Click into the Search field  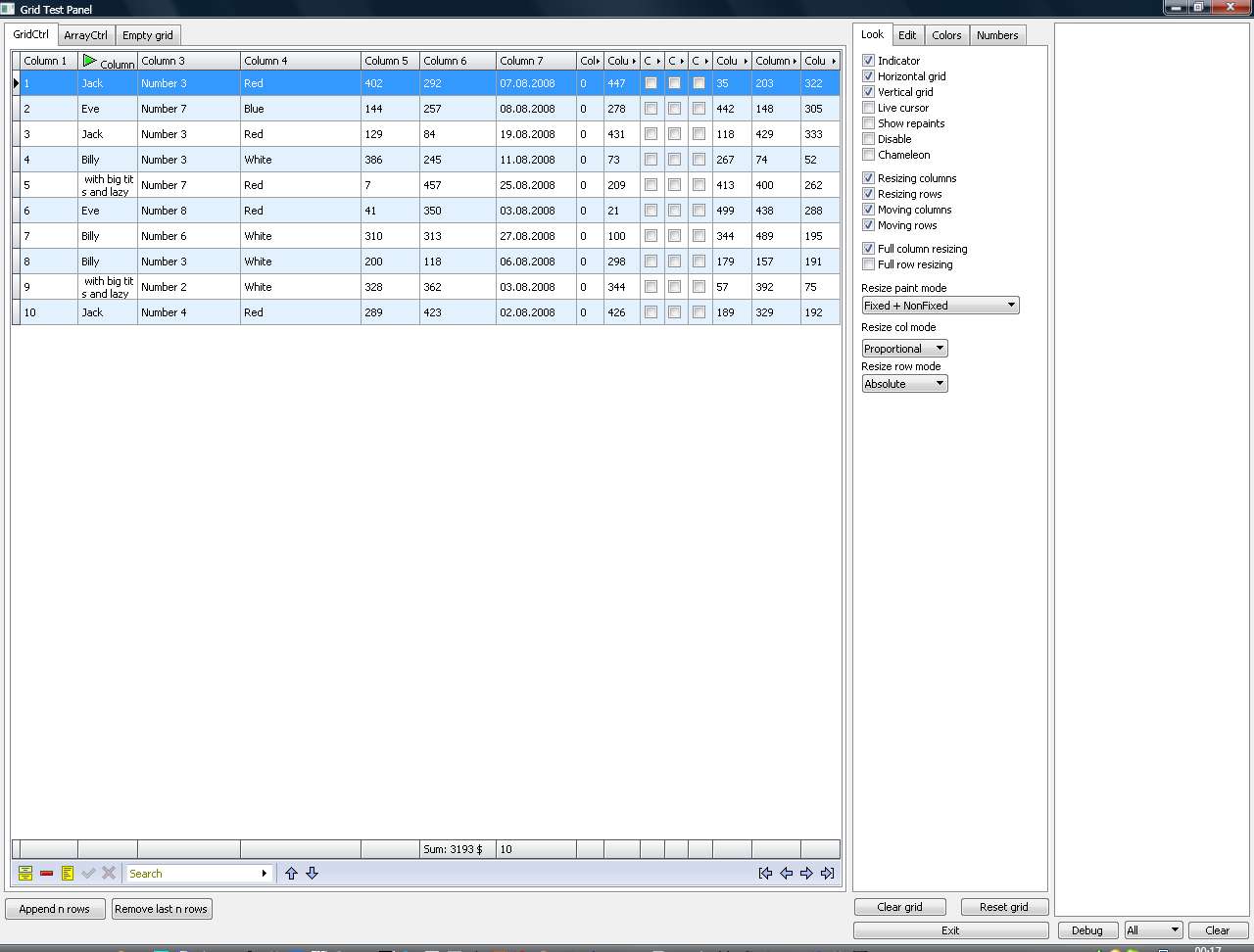(x=192, y=874)
